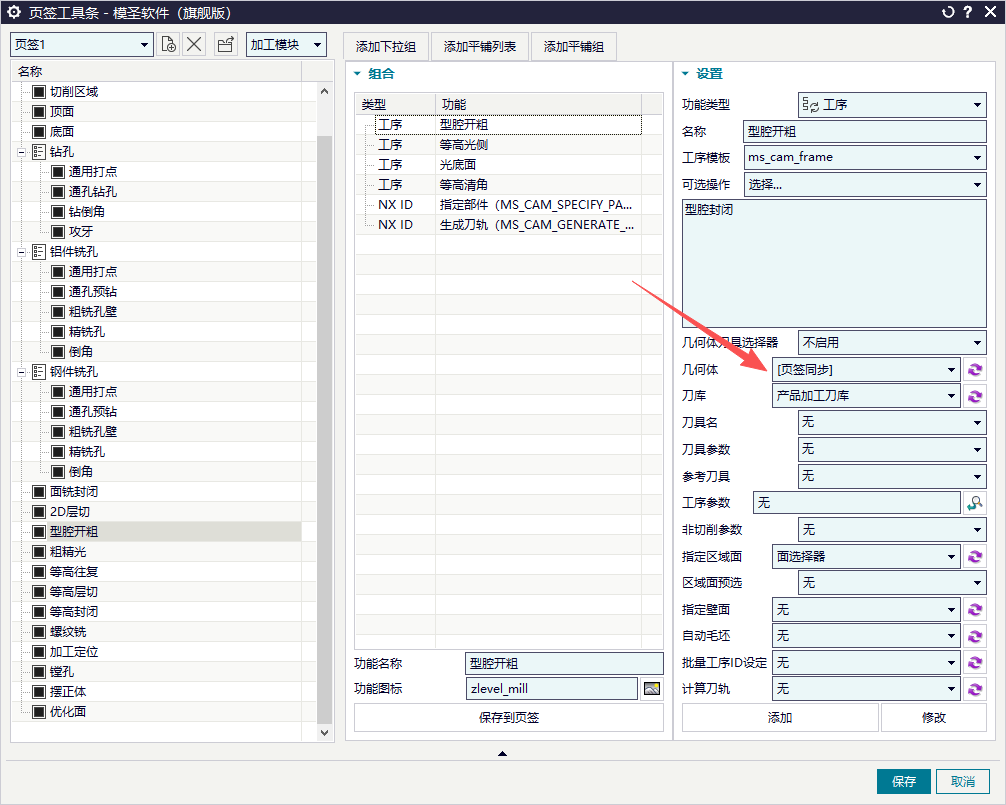Click the 添加平铺列表 tab
Image resolution: width=1006 pixels, height=805 pixels.
[x=479, y=47]
